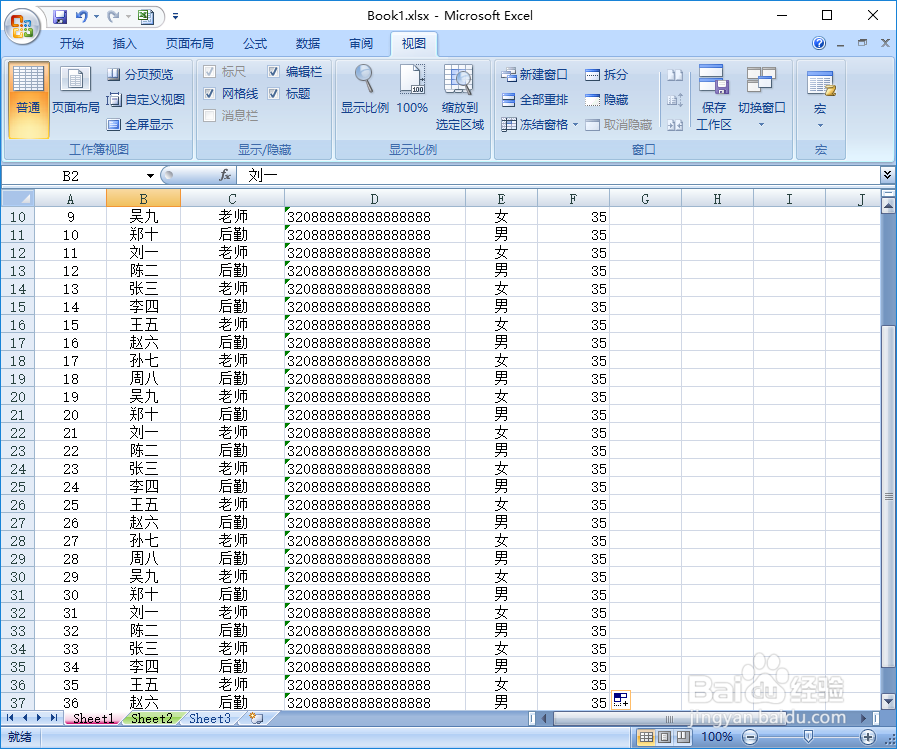Select cell B10 containing 吴九
The height and width of the screenshot is (749, 897).
point(144,216)
